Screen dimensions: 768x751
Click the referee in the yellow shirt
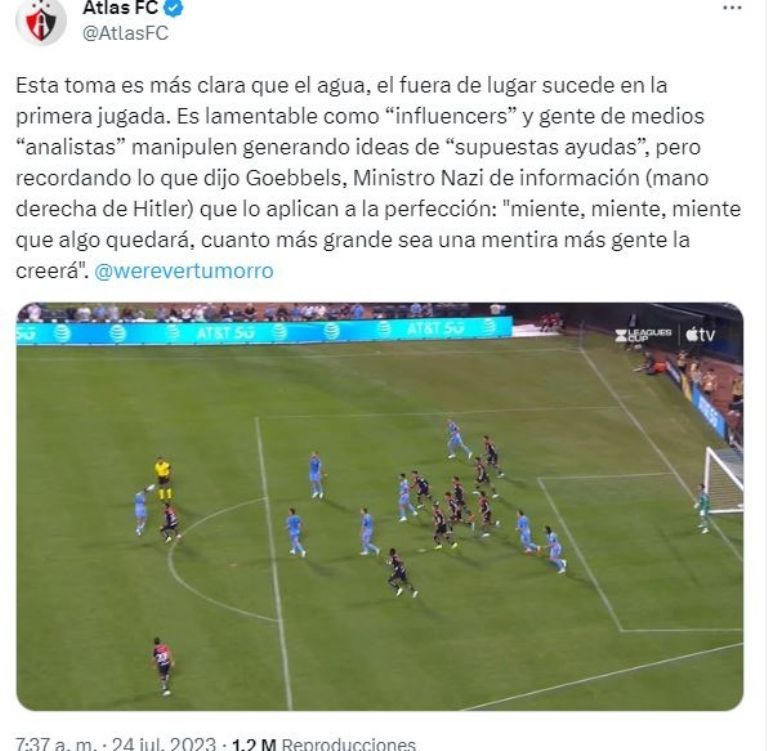163,479
